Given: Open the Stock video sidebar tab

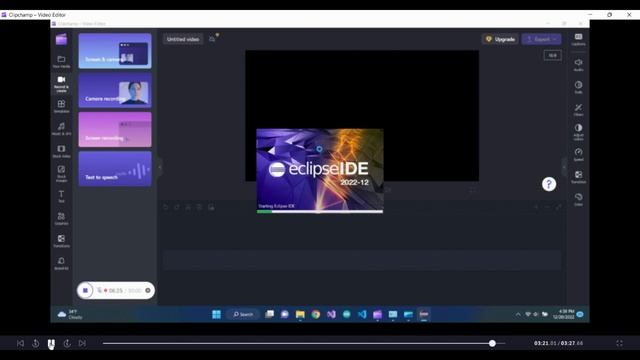Looking at the screenshot, I should click(x=61, y=151).
